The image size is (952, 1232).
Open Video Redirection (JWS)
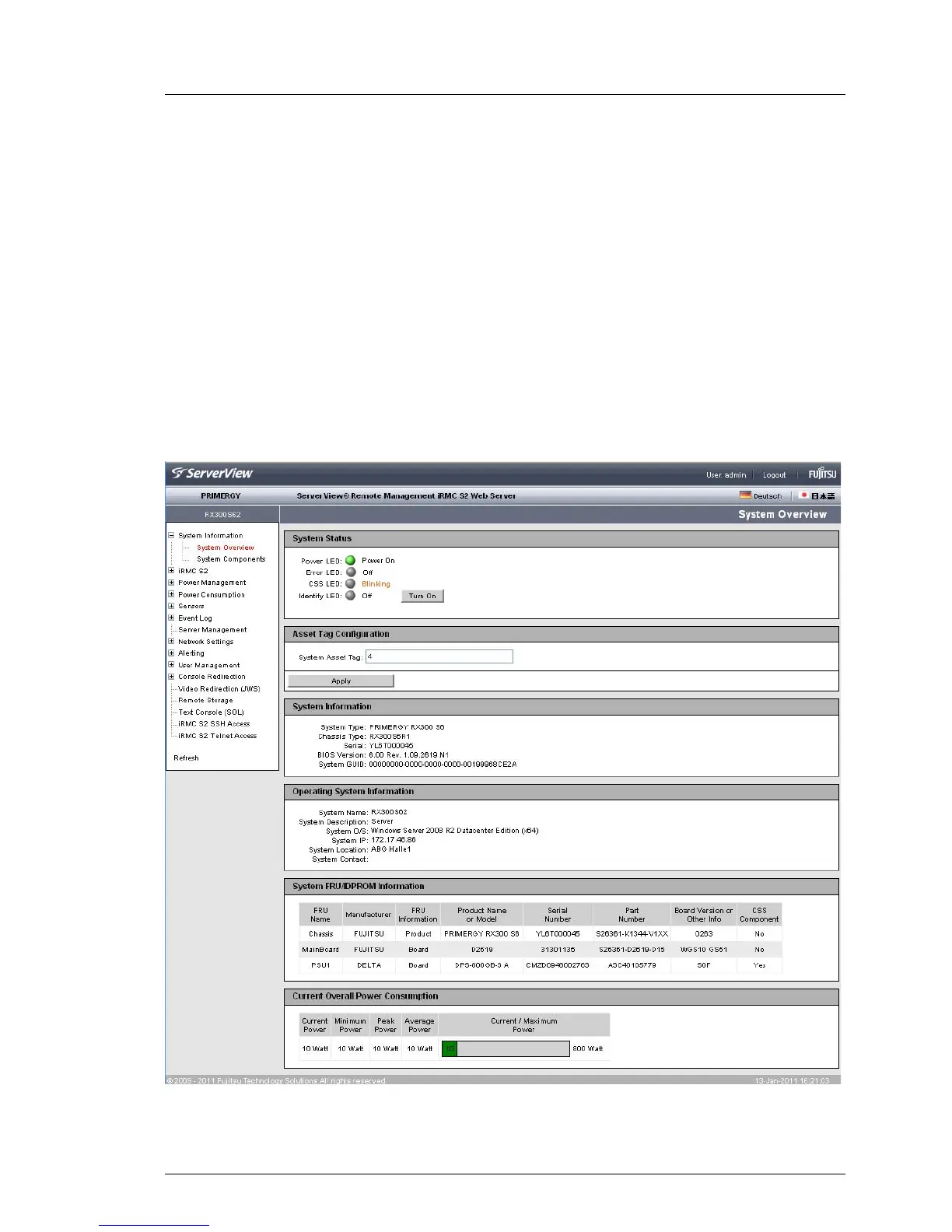pos(219,689)
